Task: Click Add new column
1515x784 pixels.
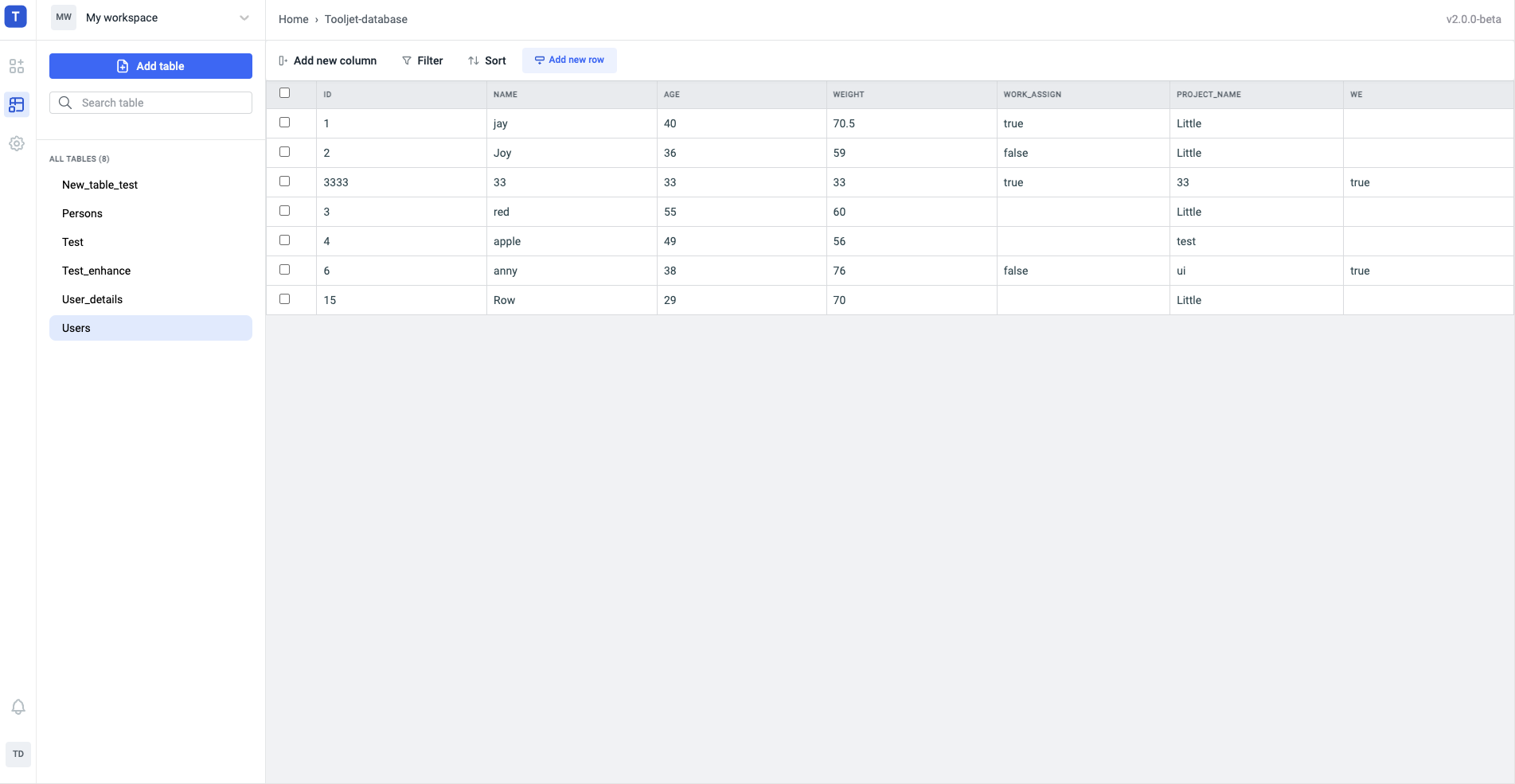Action: tap(328, 60)
